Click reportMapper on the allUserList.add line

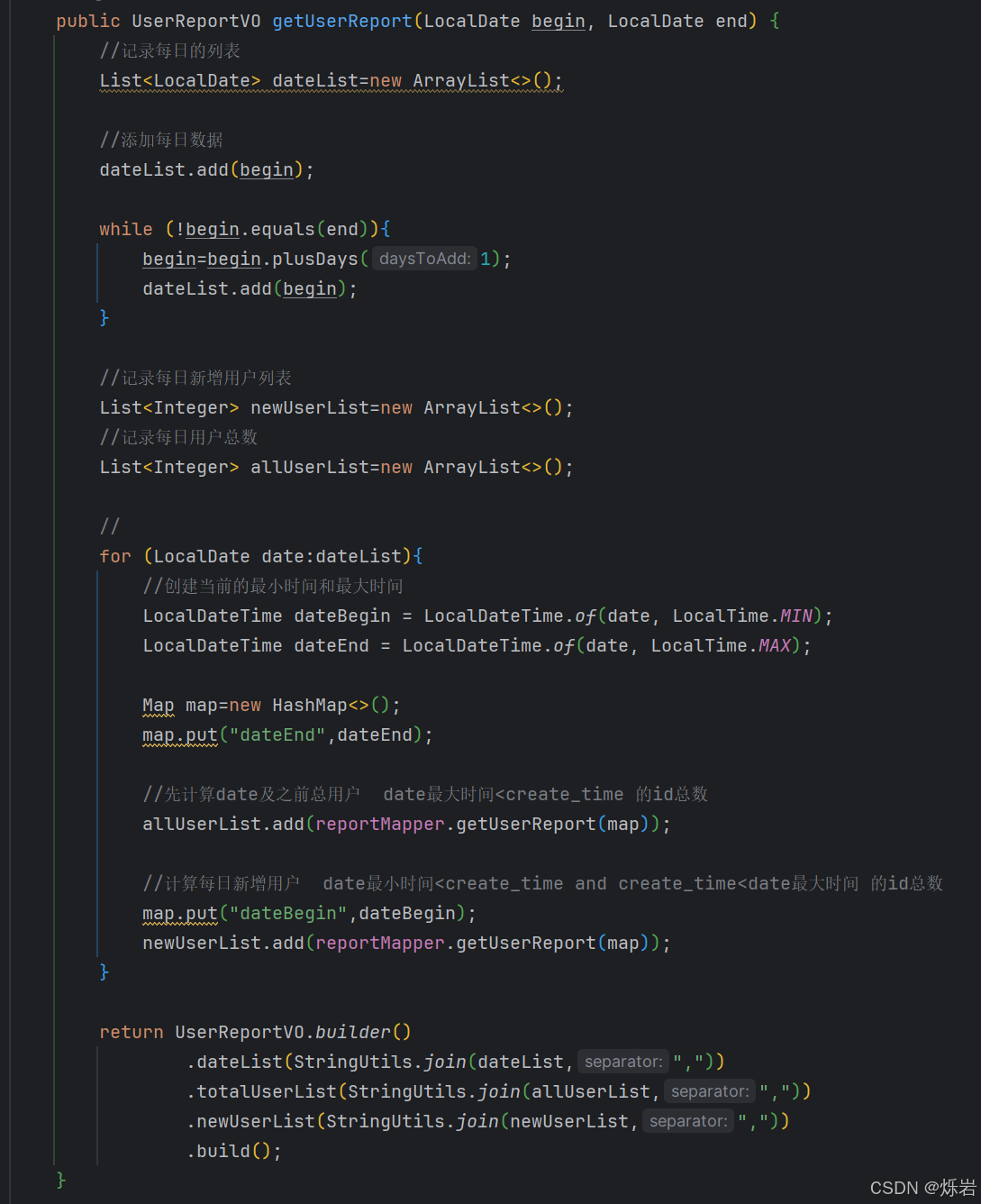[x=380, y=824]
